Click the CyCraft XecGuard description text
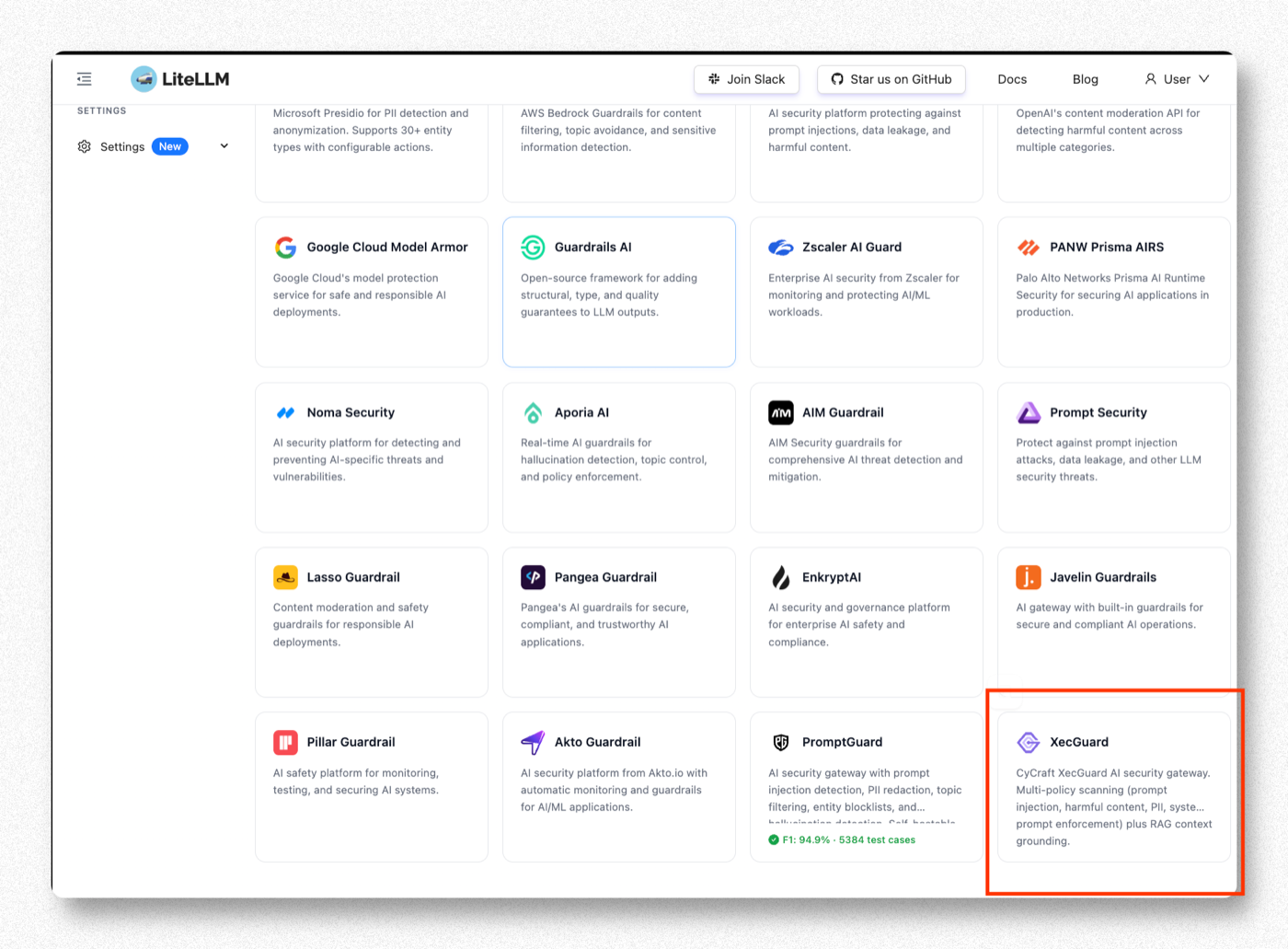 click(1114, 807)
